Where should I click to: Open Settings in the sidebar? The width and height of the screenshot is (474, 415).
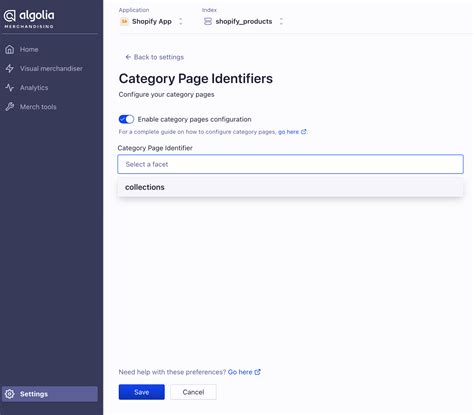pyautogui.click(x=50, y=394)
